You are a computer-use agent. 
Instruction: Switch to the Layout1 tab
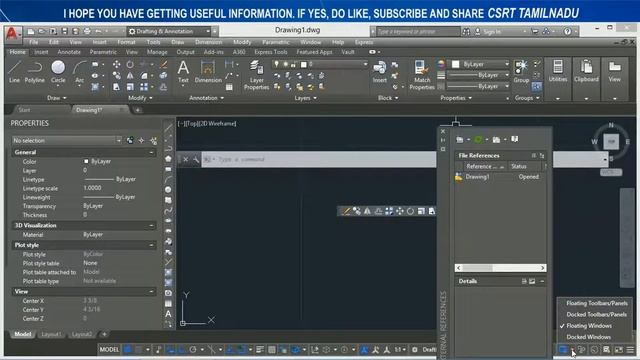tap(51, 334)
